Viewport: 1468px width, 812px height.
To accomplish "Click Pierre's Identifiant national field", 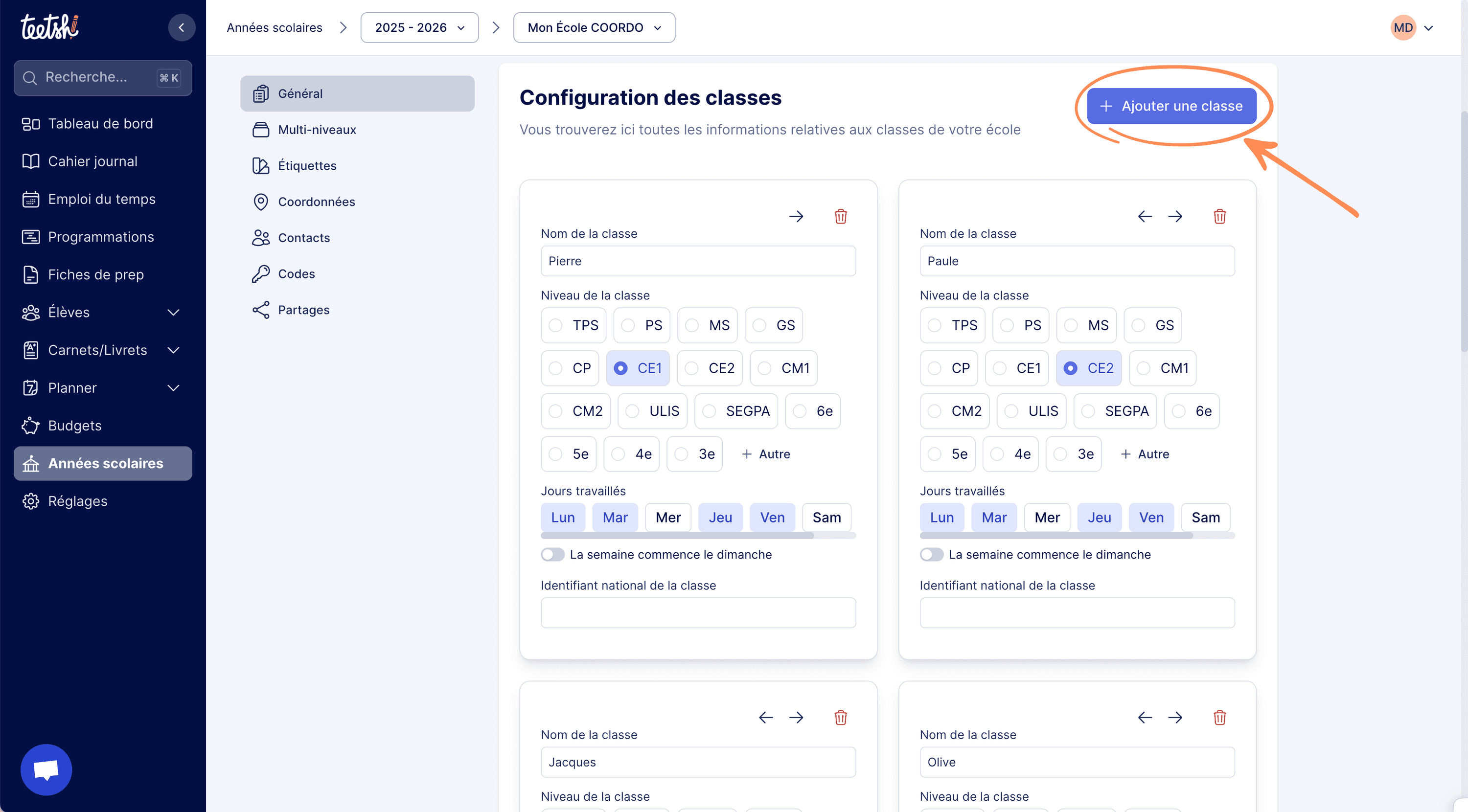I will (x=698, y=612).
